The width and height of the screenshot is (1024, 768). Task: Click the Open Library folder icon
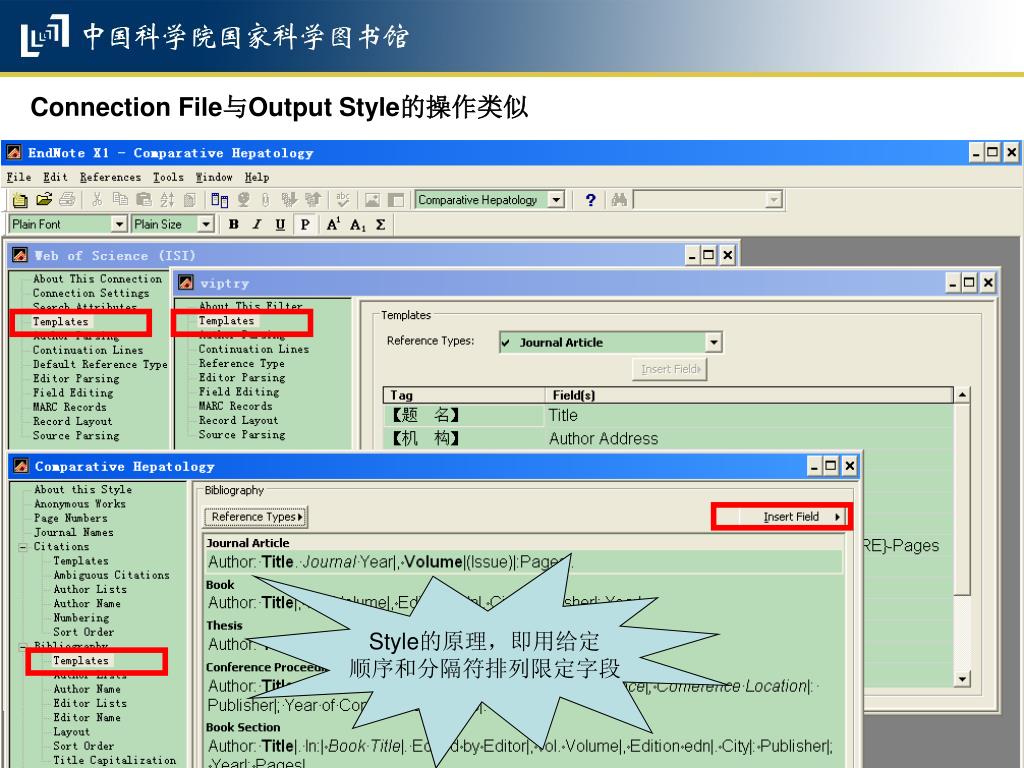(44, 199)
